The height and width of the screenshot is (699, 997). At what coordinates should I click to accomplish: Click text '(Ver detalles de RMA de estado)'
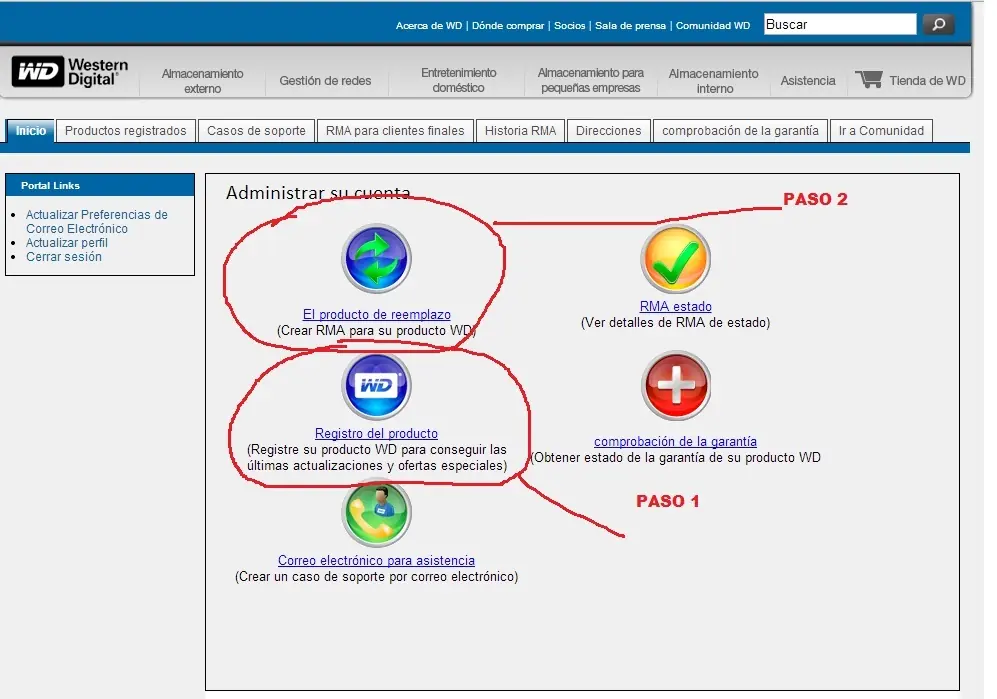(x=675, y=322)
